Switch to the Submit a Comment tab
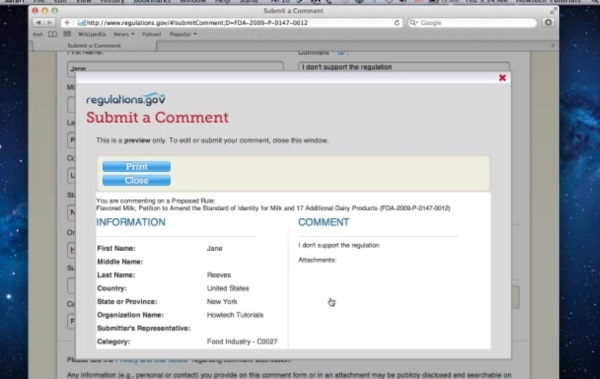The height and width of the screenshot is (379, 600). tap(94, 46)
